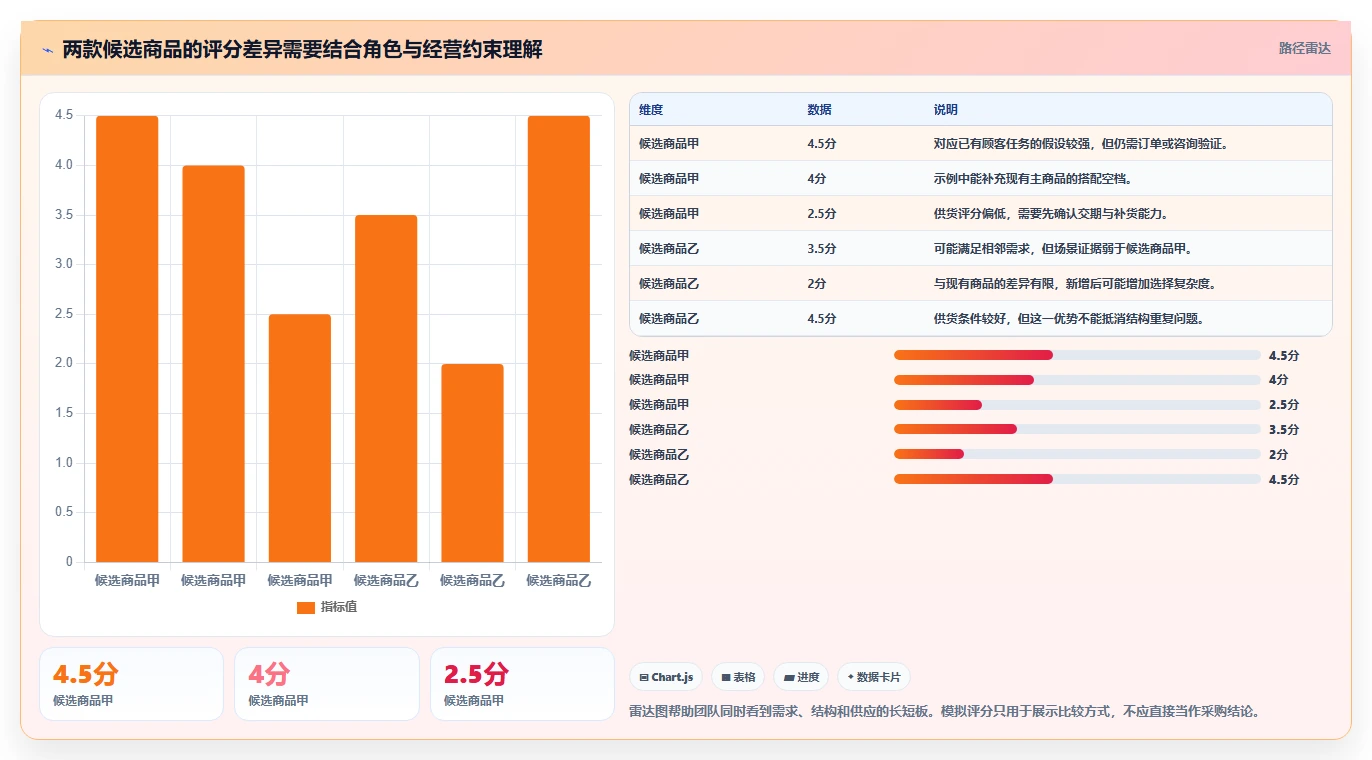Click the 2.5分 value in the table
Screen dimensions: 1372x760
822,213
